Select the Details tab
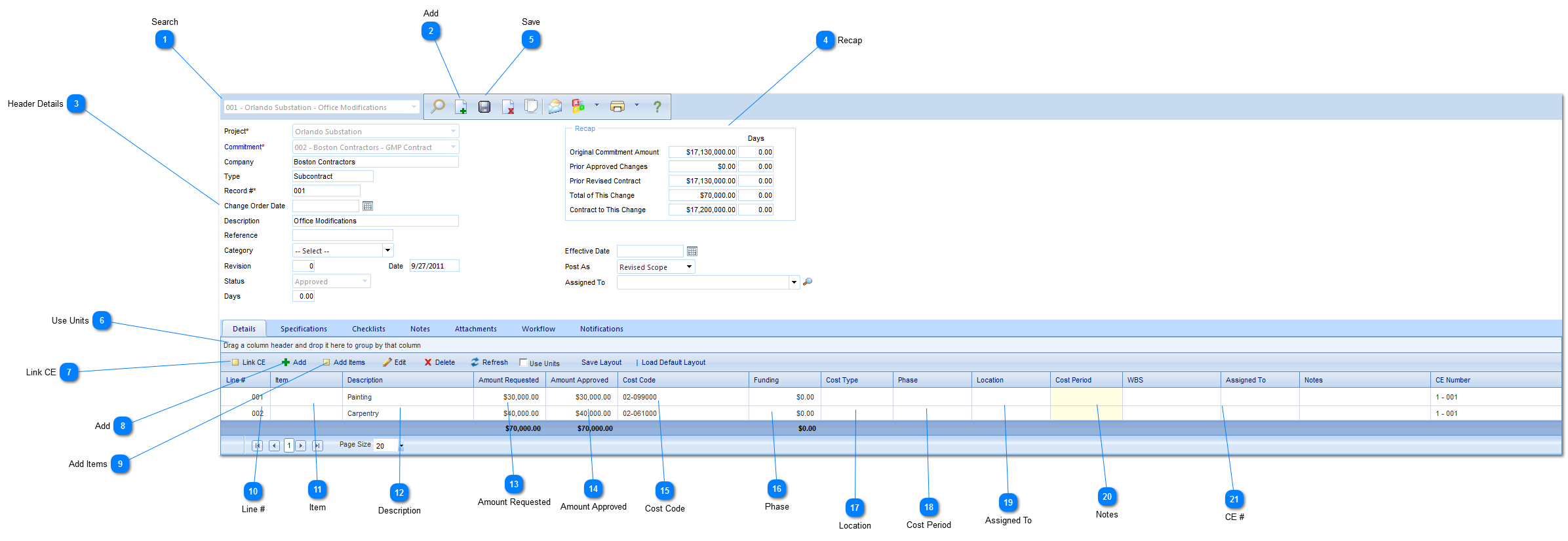The height and width of the screenshot is (541, 1568). tap(244, 329)
